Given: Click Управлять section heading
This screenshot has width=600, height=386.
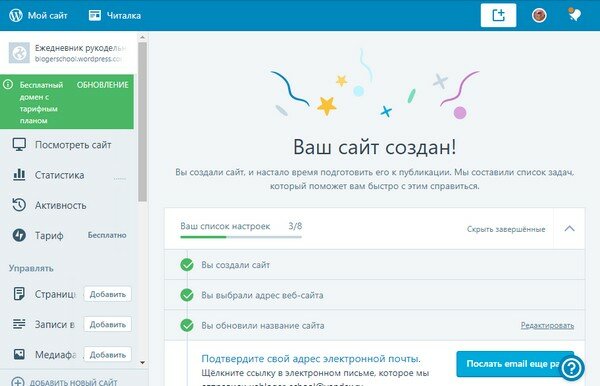Looking at the screenshot, I should 31,268.
